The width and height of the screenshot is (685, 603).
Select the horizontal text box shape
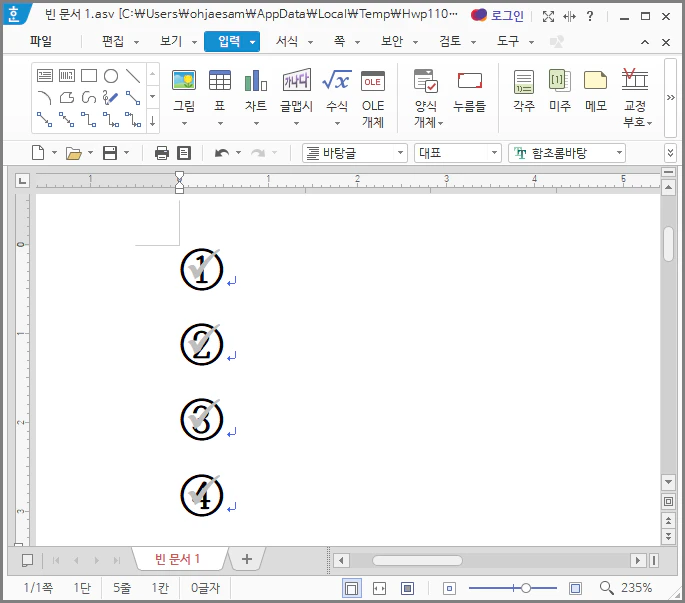(45, 76)
